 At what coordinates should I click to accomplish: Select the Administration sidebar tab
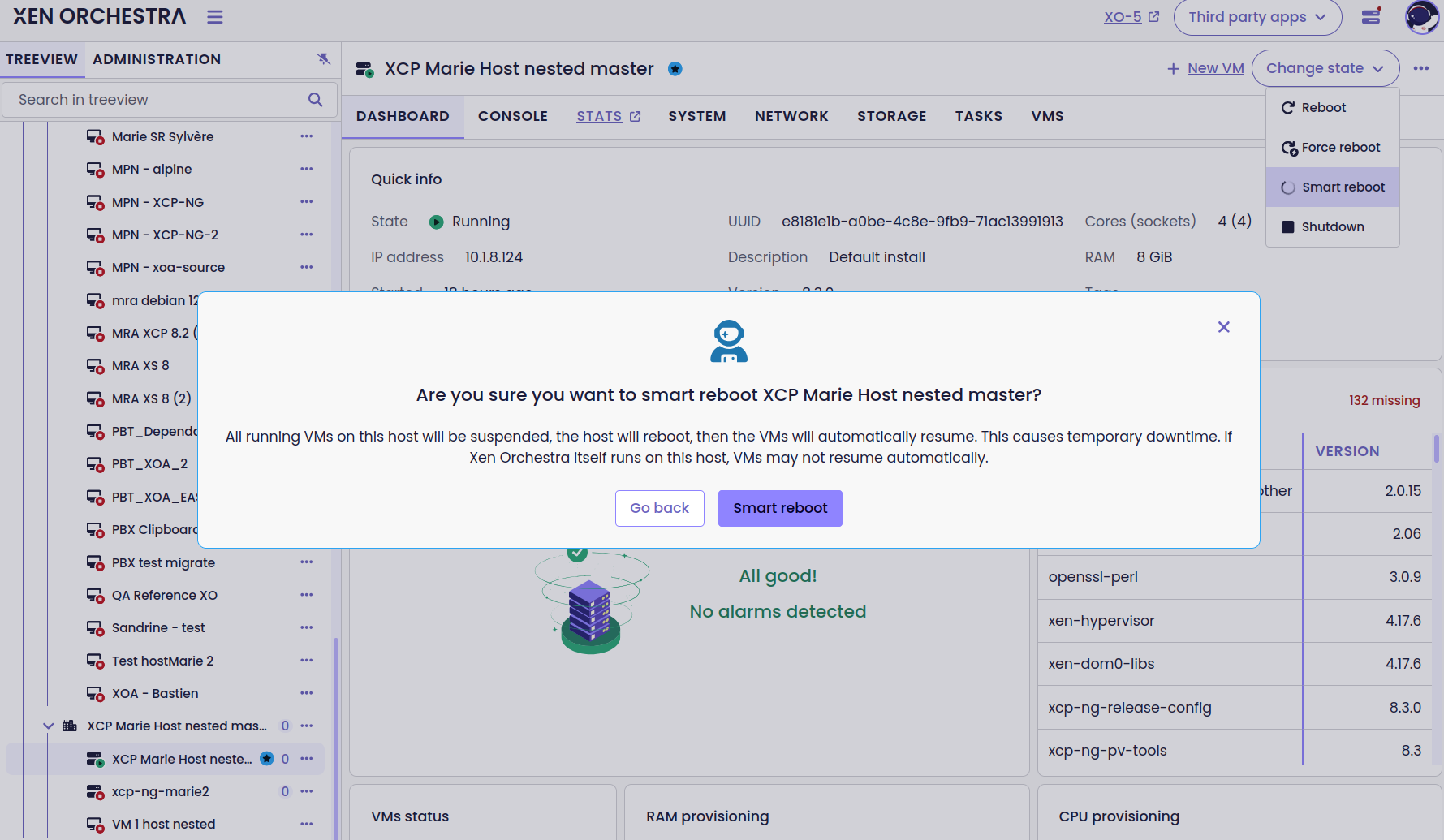pyautogui.click(x=157, y=59)
